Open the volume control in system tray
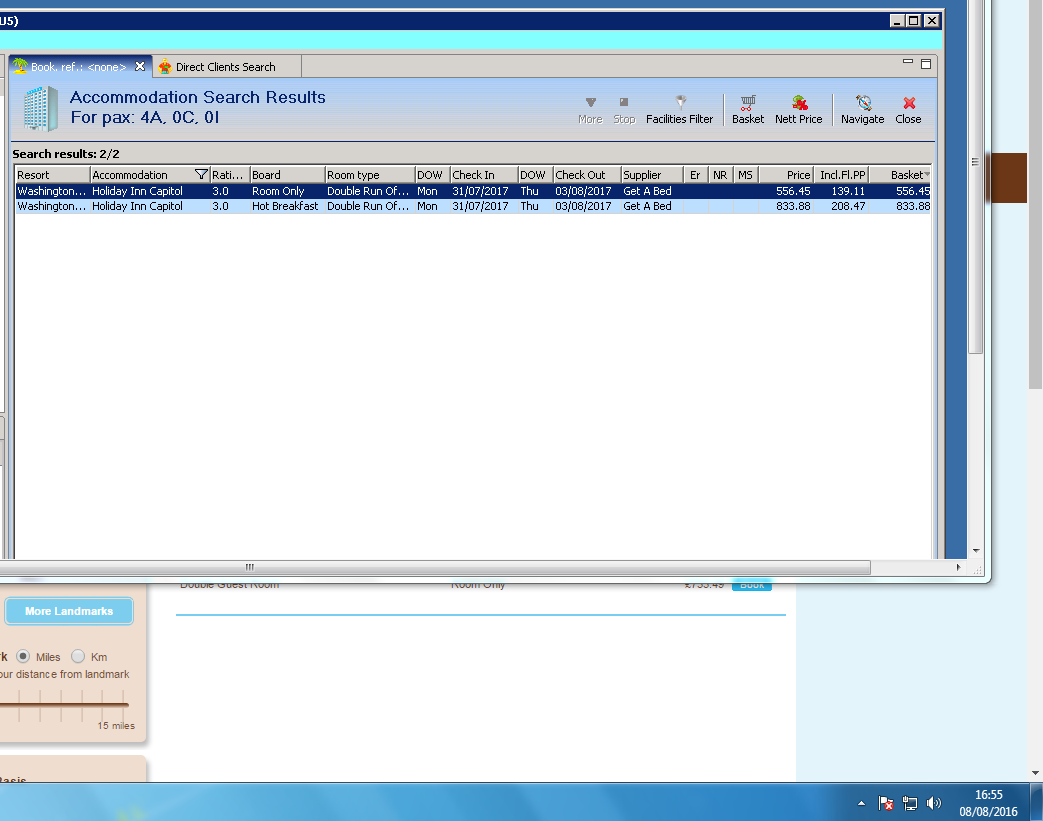Image resolution: width=1043 pixels, height=821 pixels. [x=934, y=803]
